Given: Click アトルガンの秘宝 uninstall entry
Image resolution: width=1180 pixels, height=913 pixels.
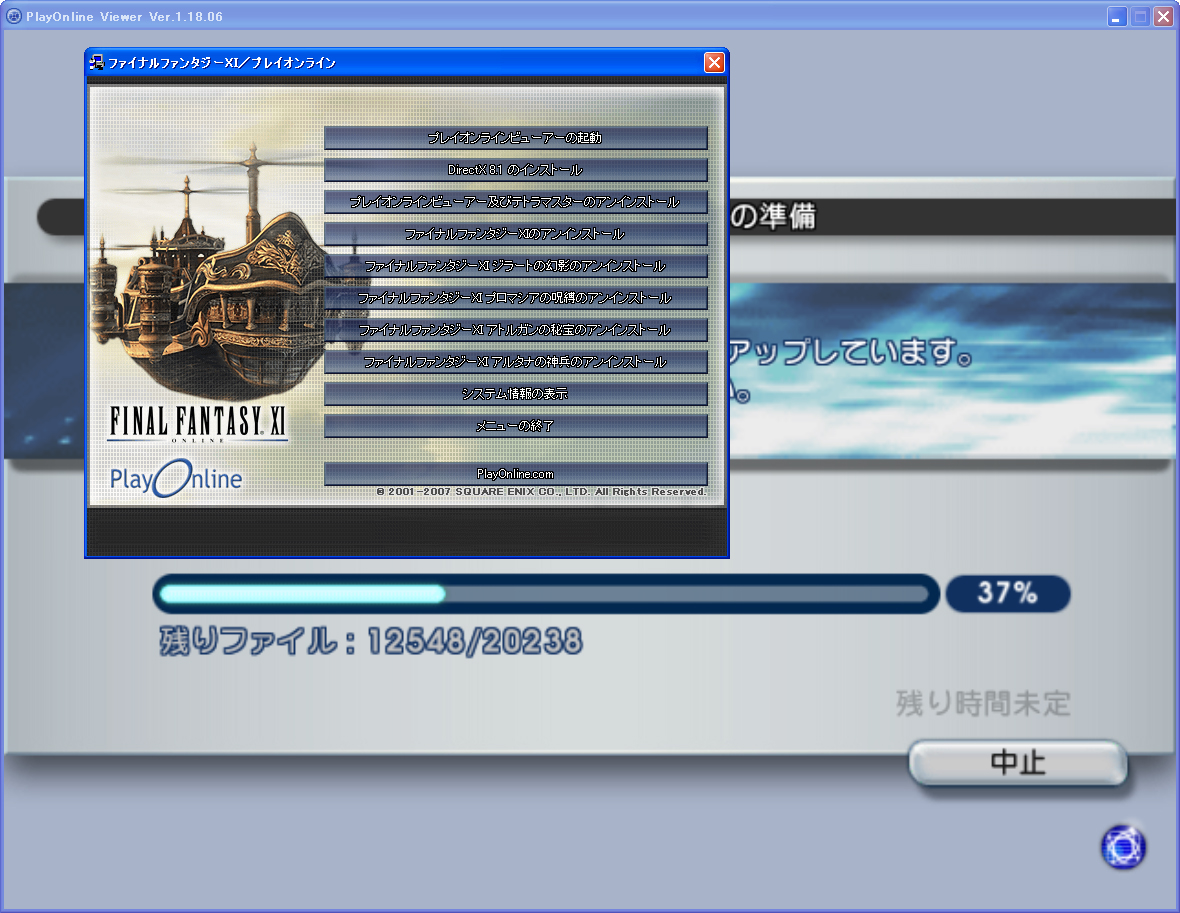Looking at the screenshot, I should click(515, 330).
